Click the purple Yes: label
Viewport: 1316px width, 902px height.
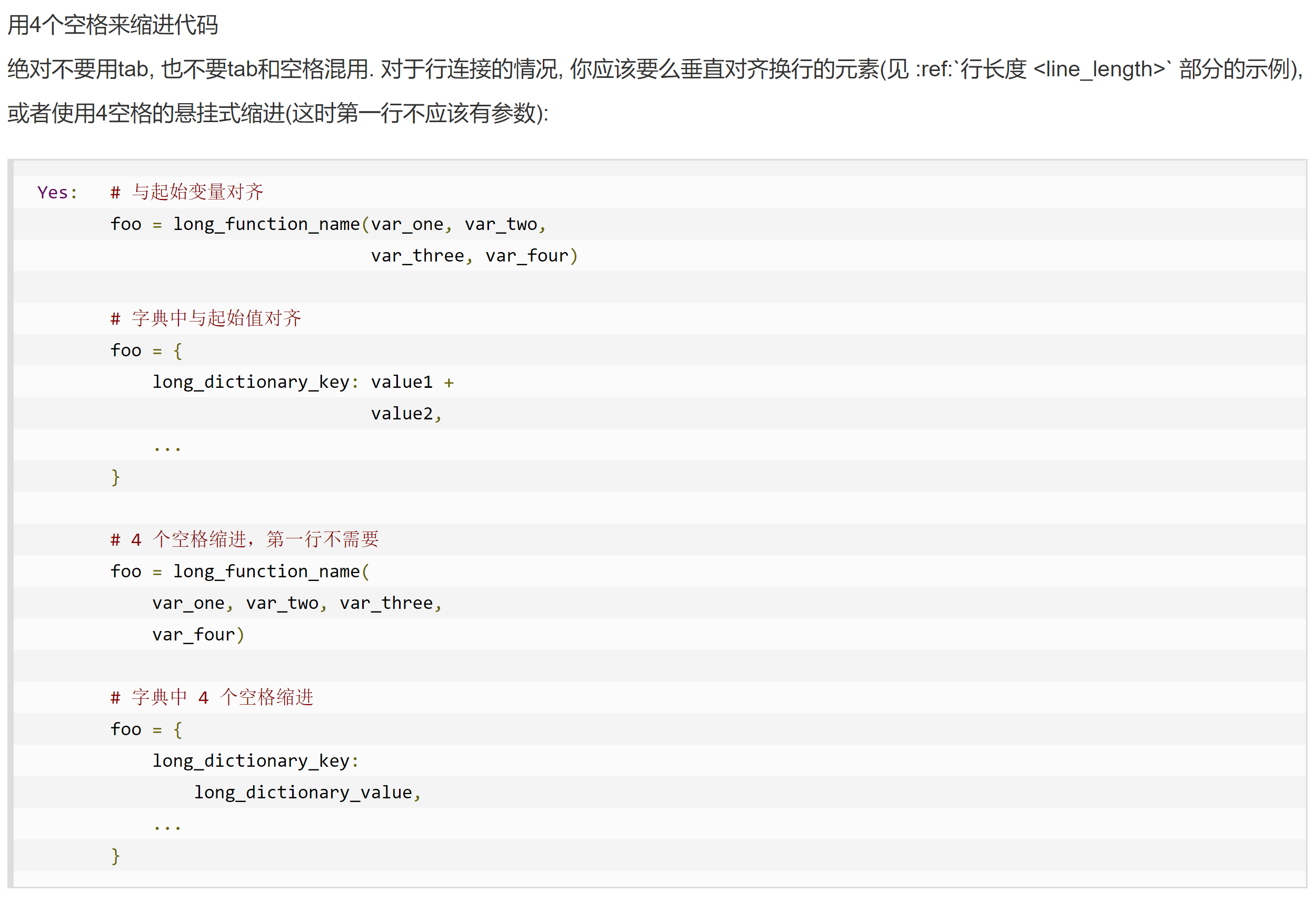point(57,193)
